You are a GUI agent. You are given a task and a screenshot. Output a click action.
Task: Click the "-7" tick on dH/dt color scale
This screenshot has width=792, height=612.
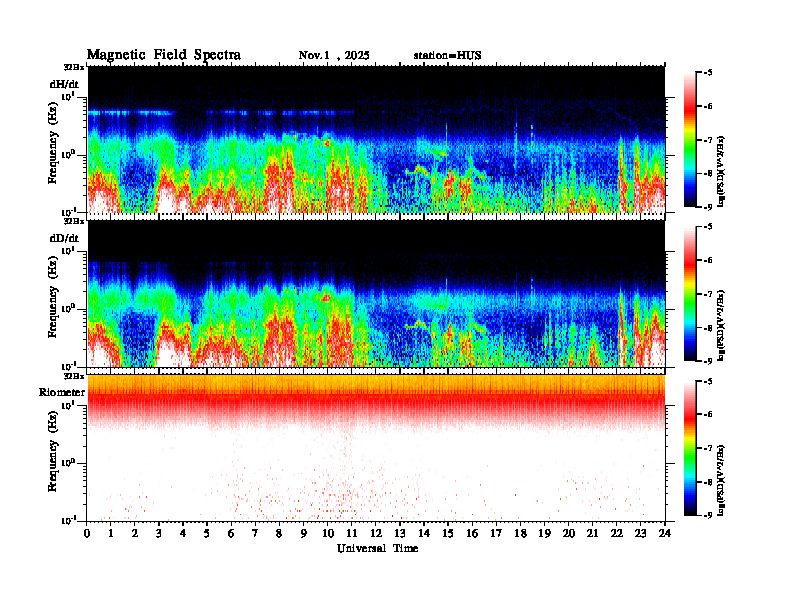coord(708,140)
